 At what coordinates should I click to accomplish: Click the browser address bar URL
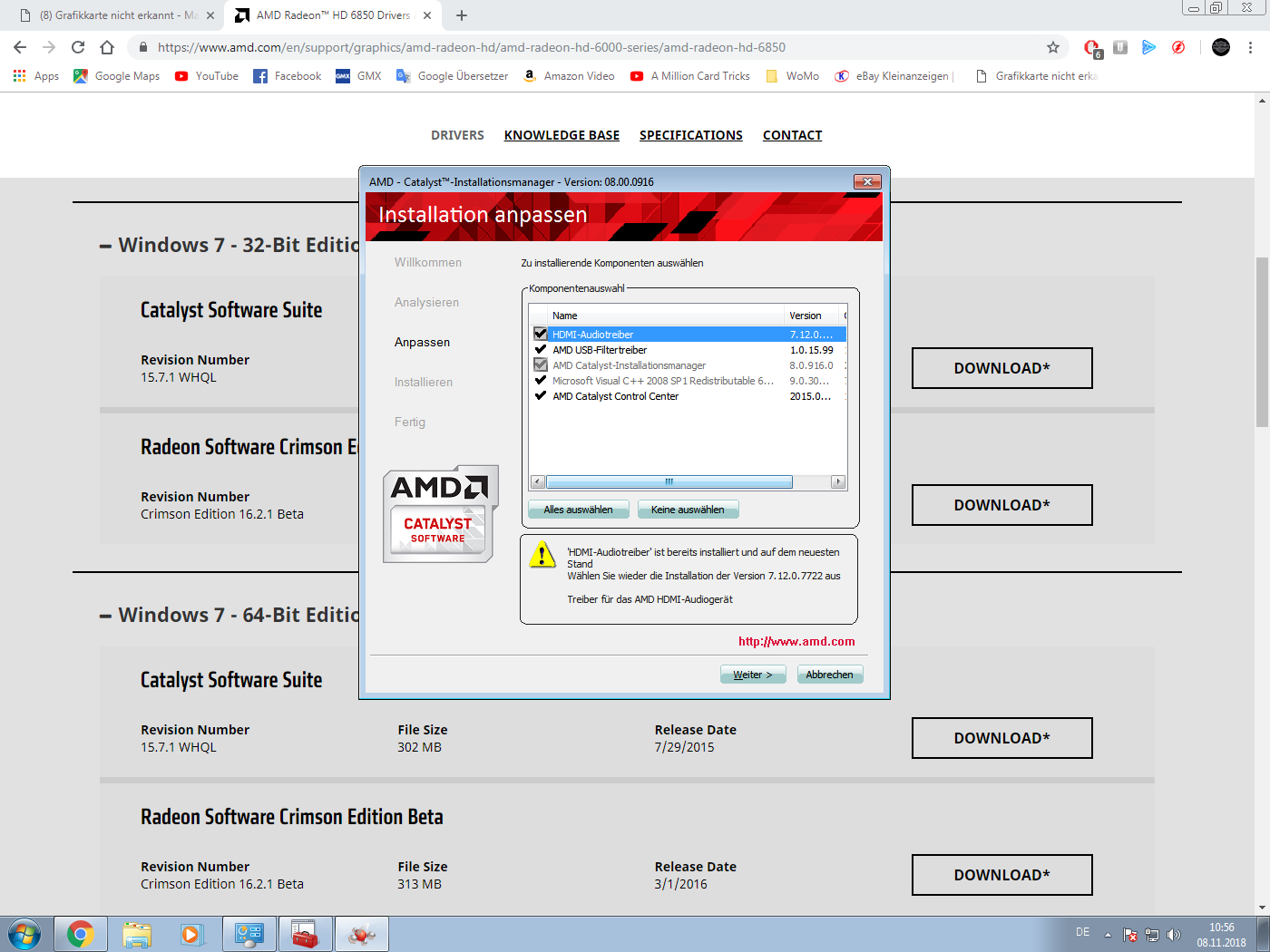(x=472, y=47)
